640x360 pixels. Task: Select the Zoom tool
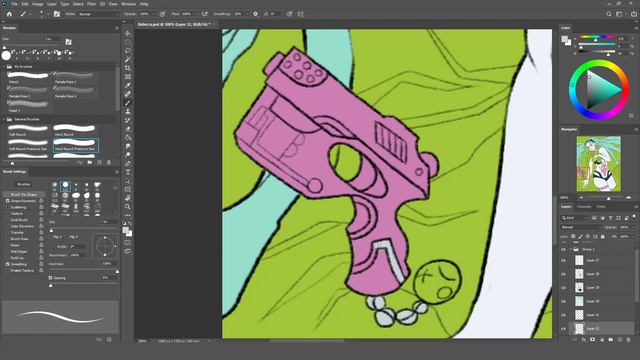[128, 207]
